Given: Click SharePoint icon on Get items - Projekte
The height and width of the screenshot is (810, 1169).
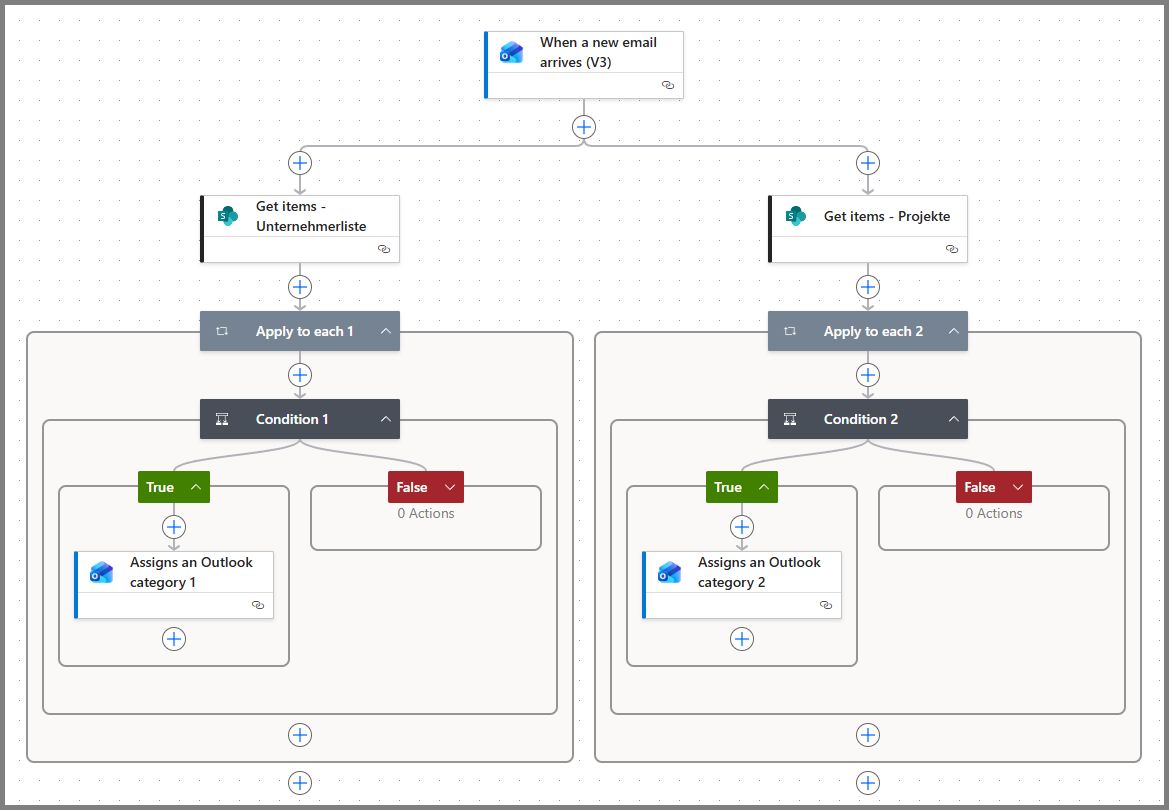Looking at the screenshot, I should (795, 216).
